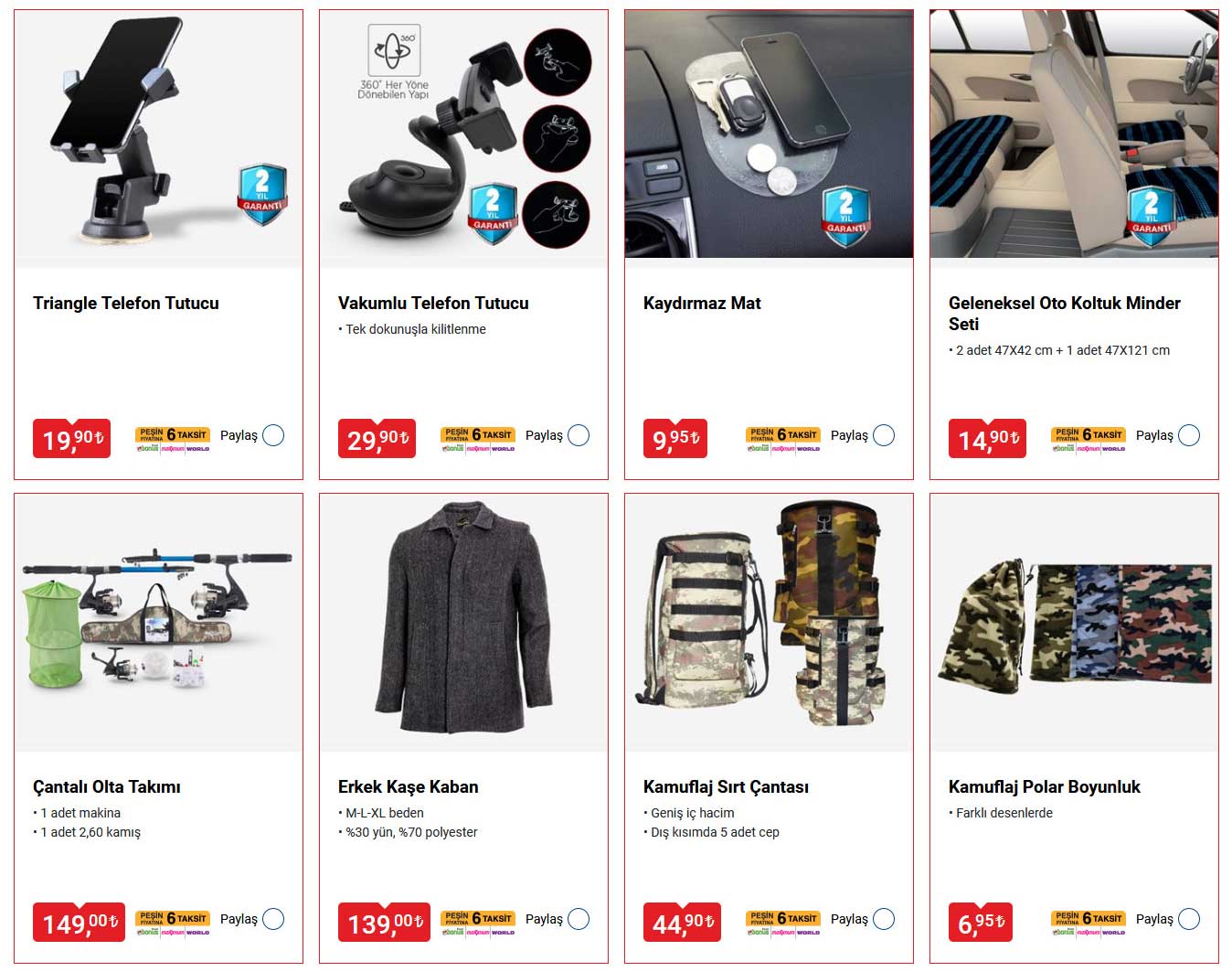The height and width of the screenshot is (972, 1232).
Task: Click 6 Taksit badge under Kamuflaj Polar Boyunluk
Action: [1089, 923]
